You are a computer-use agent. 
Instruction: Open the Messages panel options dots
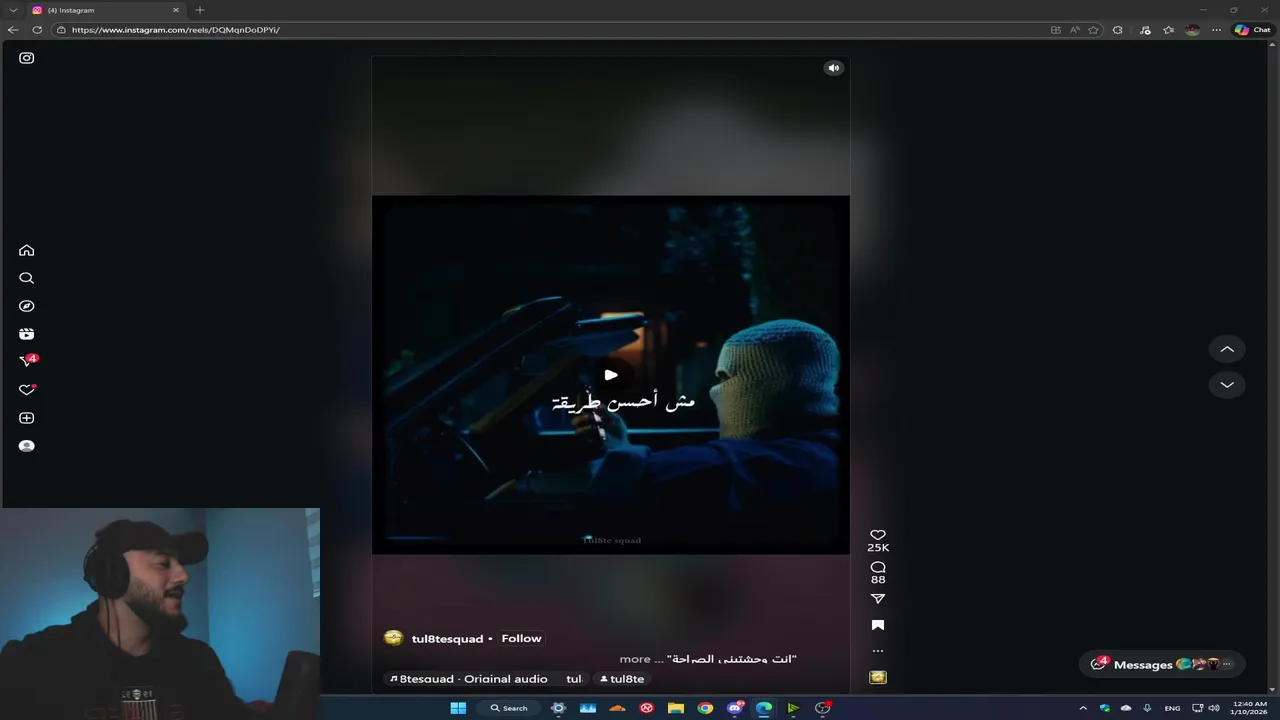1227,665
